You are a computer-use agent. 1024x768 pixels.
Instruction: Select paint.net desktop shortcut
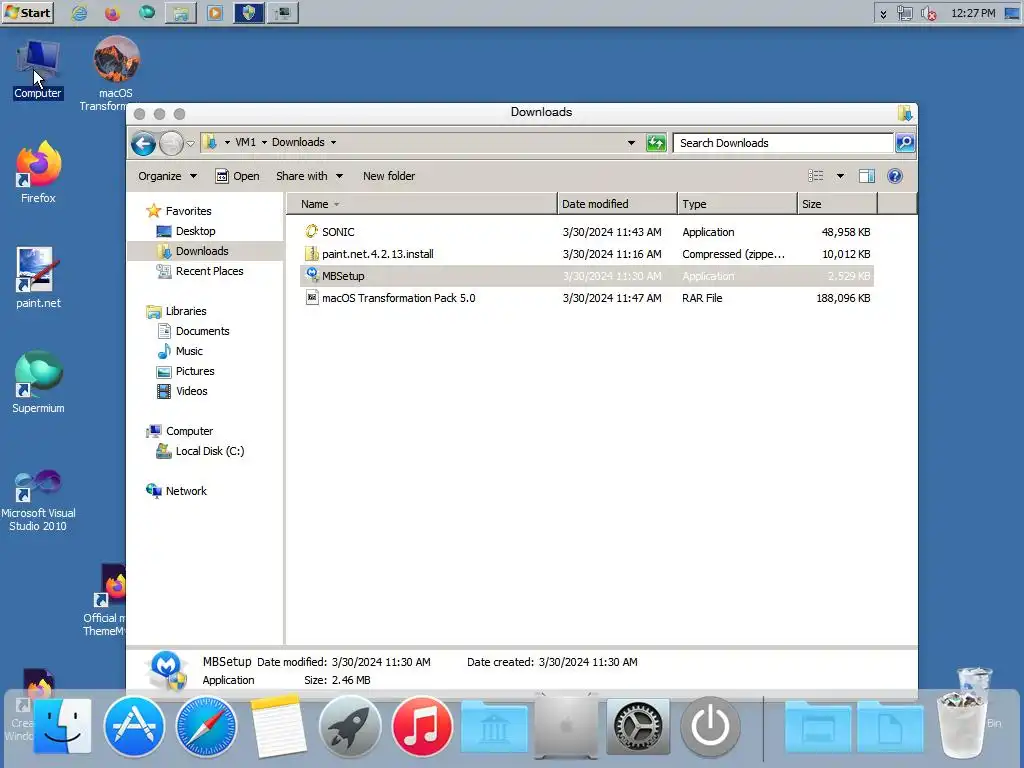[38, 278]
